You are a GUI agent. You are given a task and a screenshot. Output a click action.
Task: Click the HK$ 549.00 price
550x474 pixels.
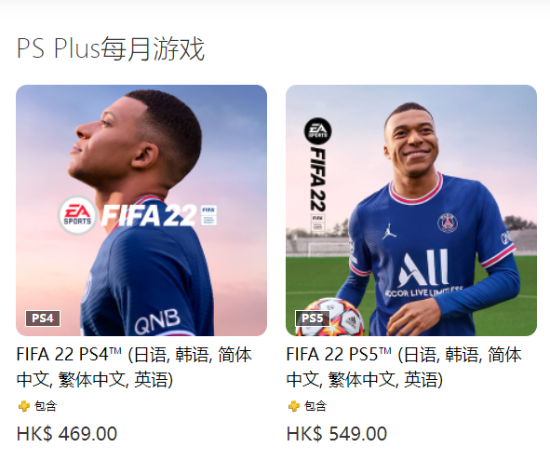click(336, 434)
